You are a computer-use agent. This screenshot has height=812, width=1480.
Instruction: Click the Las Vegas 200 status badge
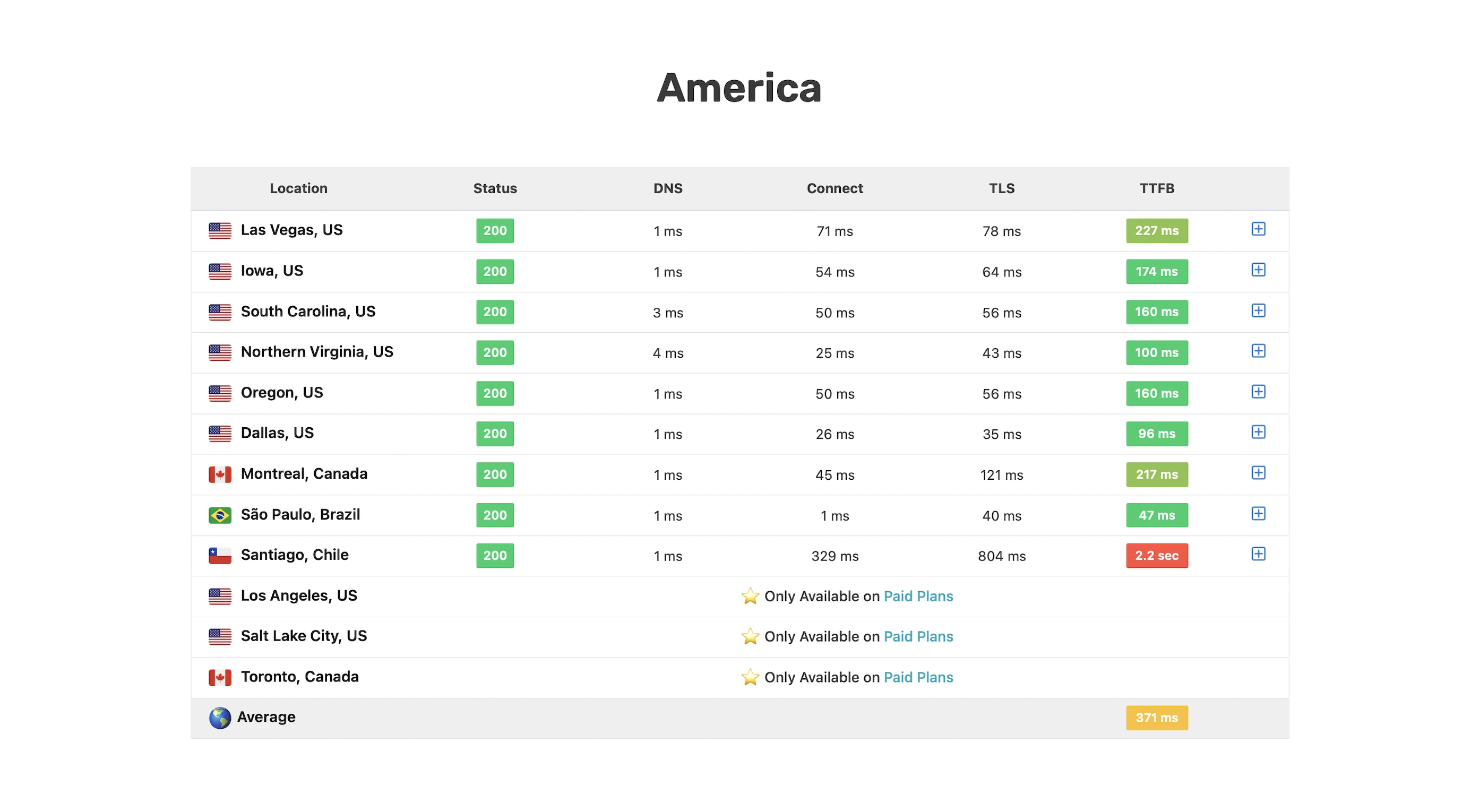(x=494, y=231)
